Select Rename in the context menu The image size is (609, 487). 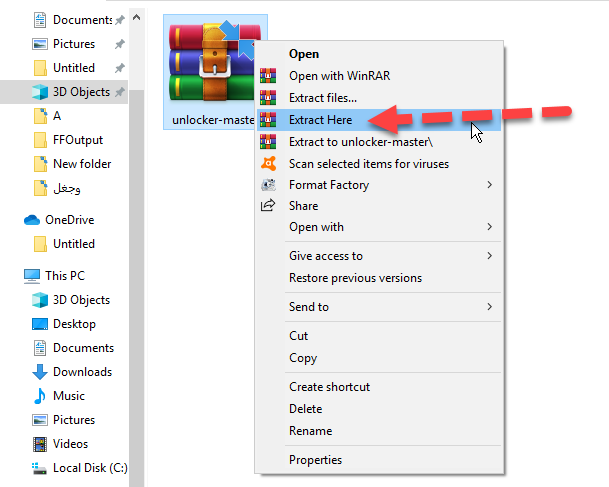click(x=309, y=431)
